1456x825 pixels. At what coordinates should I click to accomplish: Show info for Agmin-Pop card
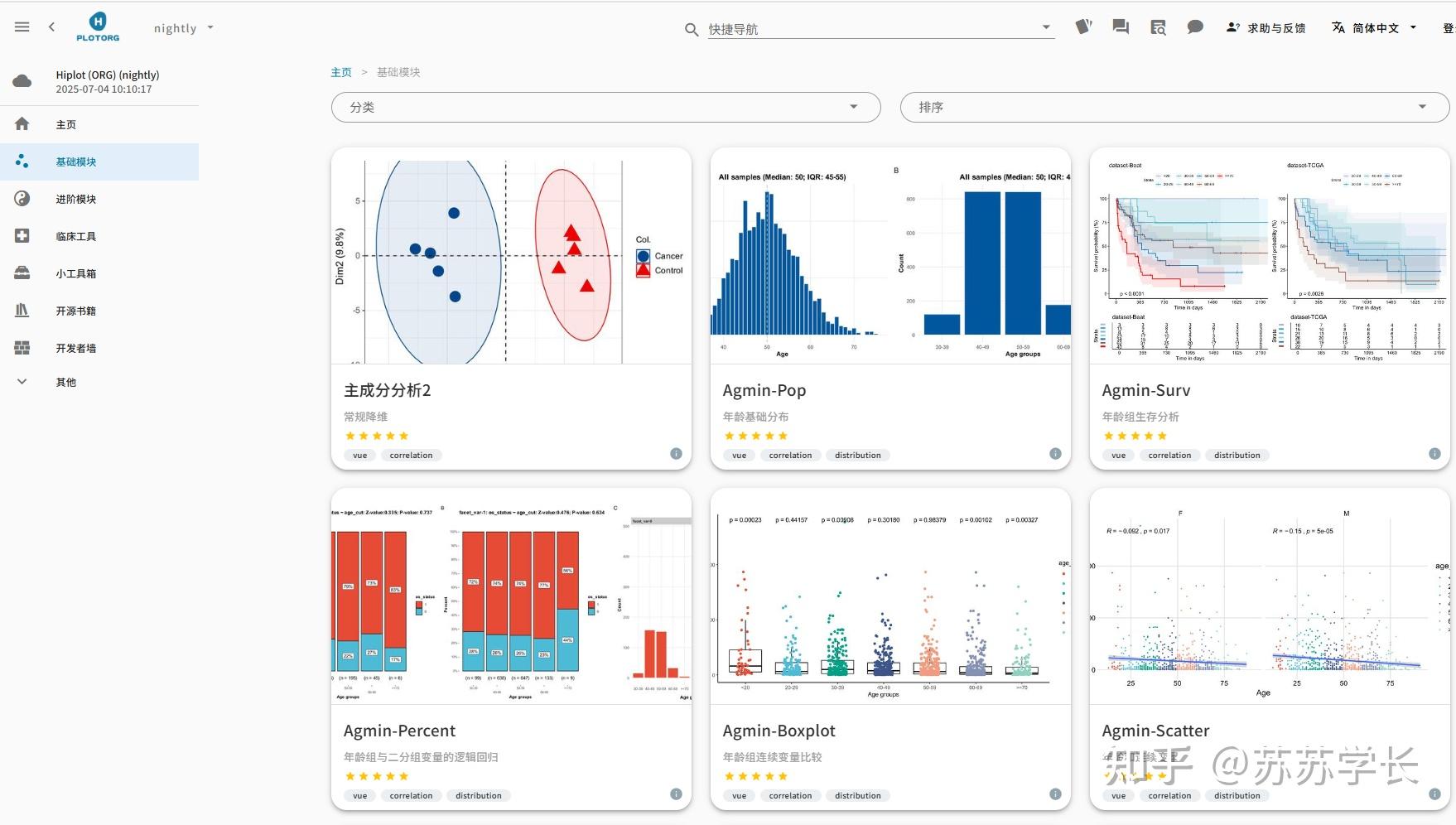(x=1055, y=454)
